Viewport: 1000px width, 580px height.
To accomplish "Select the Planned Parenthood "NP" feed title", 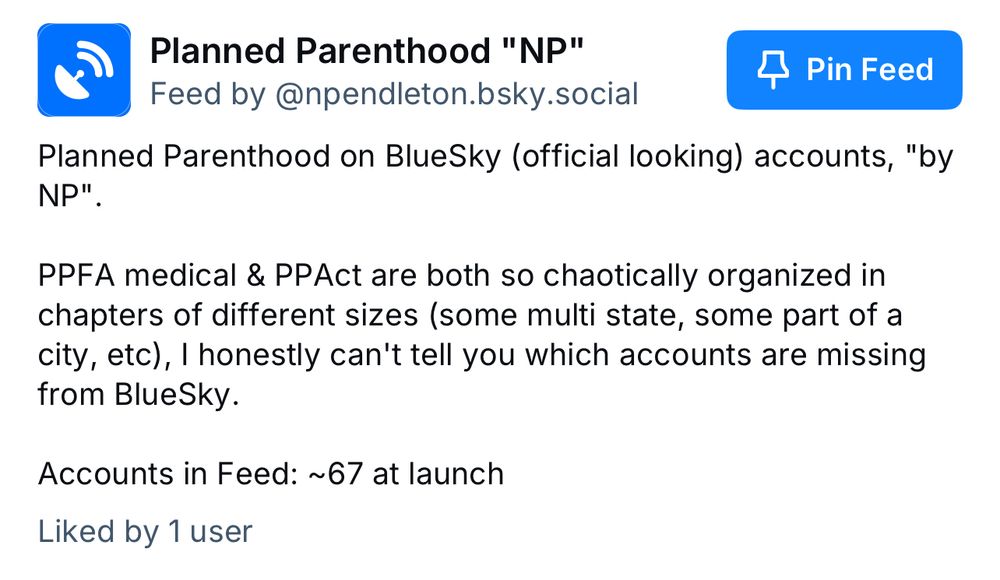I will coord(367,50).
